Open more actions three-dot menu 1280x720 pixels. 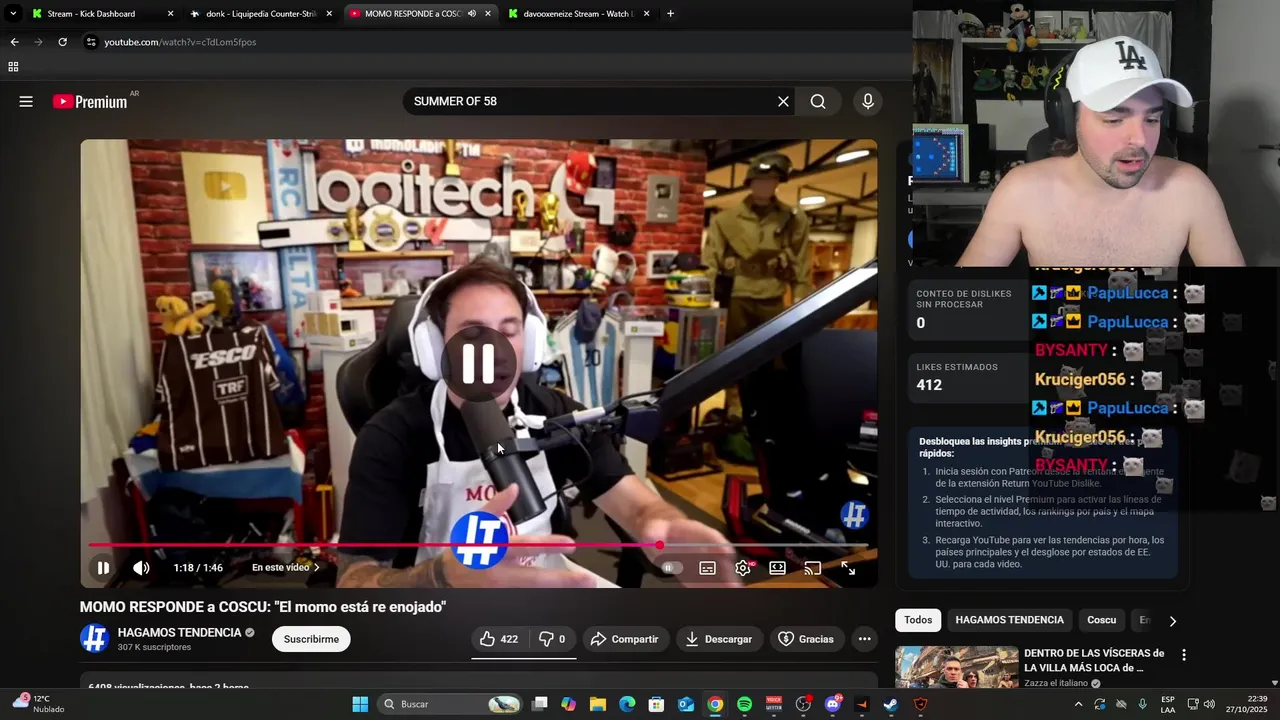click(864, 639)
